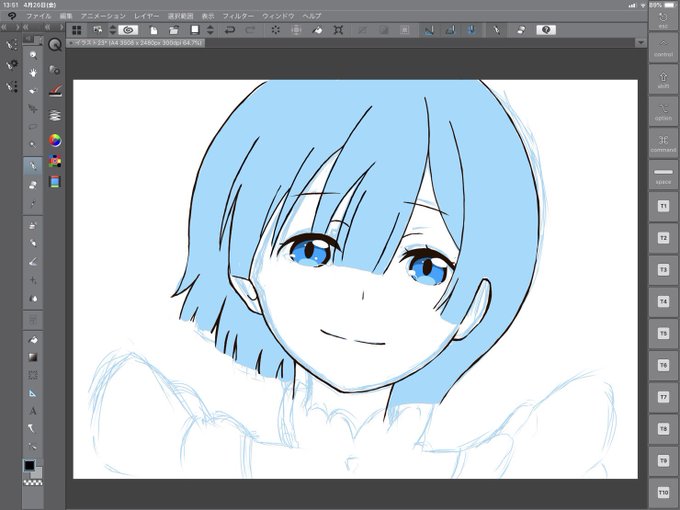The height and width of the screenshot is (510, 680).
Task: Select the Decoration sparkle tool
Action: pos(33,281)
